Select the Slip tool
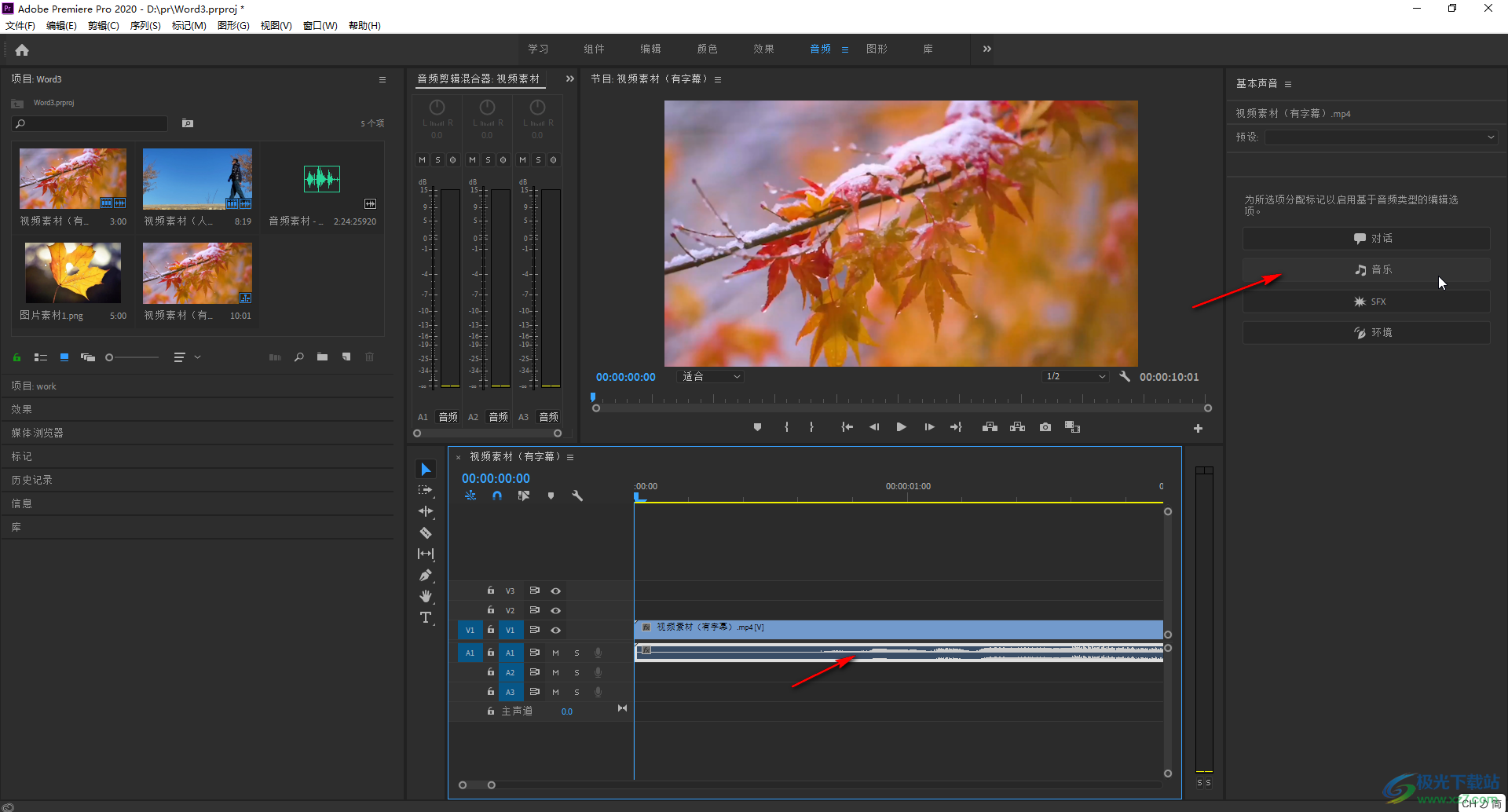The image size is (1508, 812). (x=426, y=554)
